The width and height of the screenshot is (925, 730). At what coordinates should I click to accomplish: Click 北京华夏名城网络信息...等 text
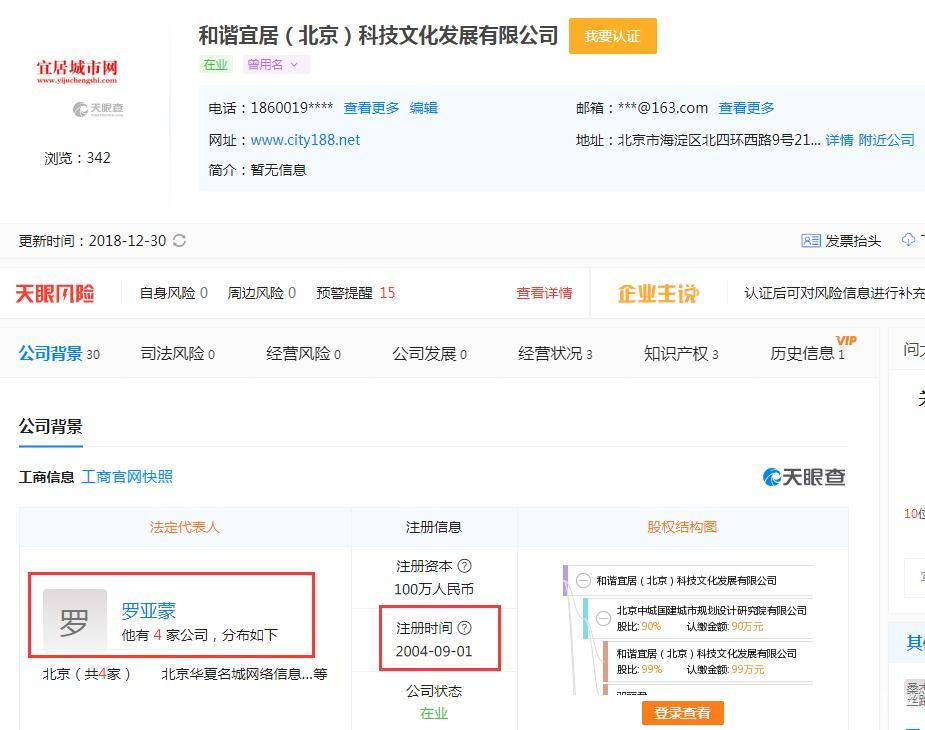pos(244,674)
